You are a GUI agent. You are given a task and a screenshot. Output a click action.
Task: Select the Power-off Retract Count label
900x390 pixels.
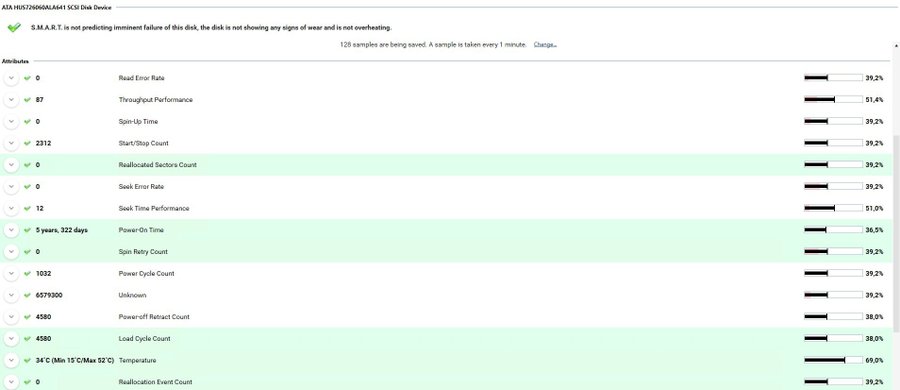tap(154, 317)
